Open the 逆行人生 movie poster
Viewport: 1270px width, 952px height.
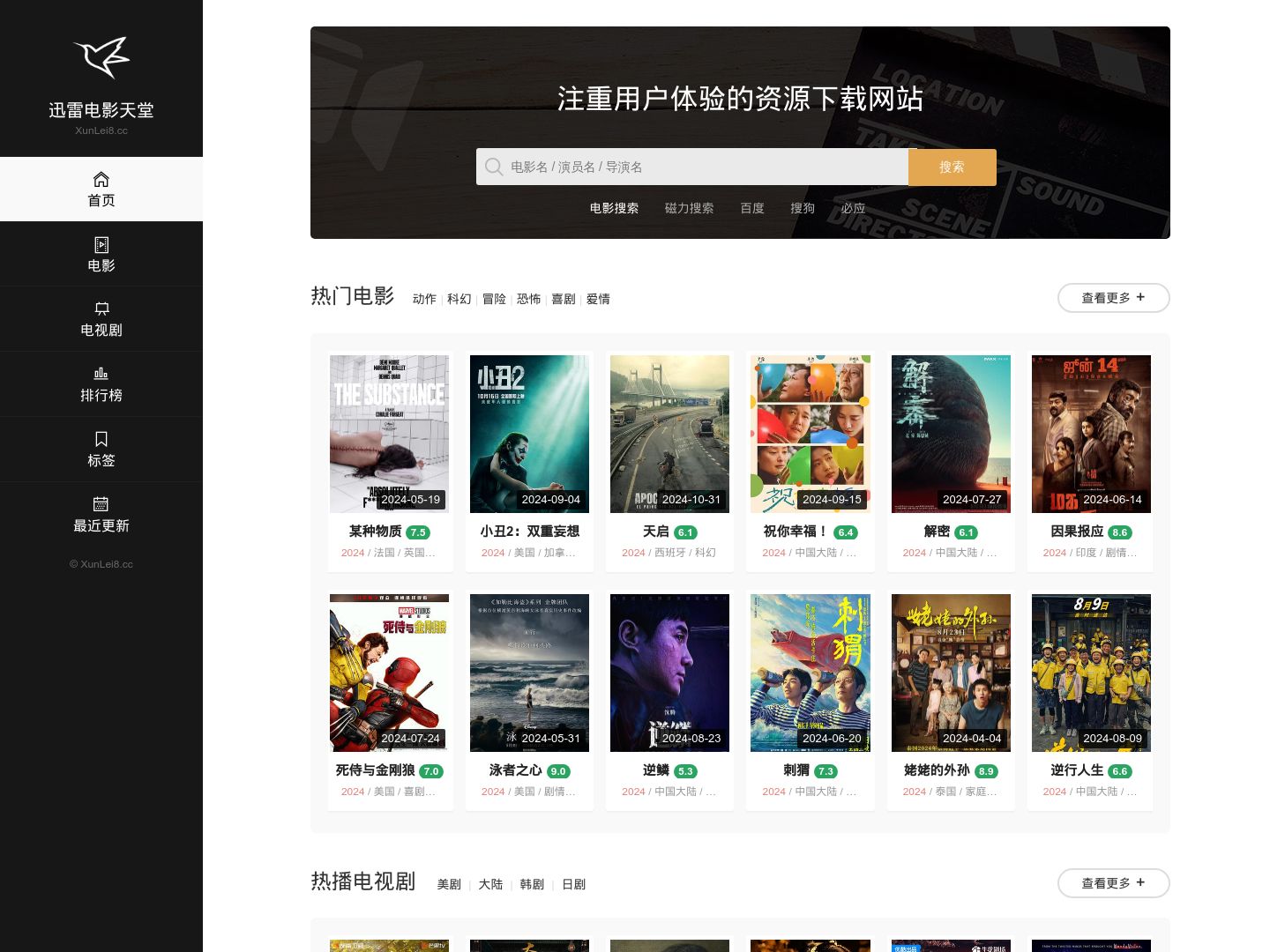(x=1091, y=673)
